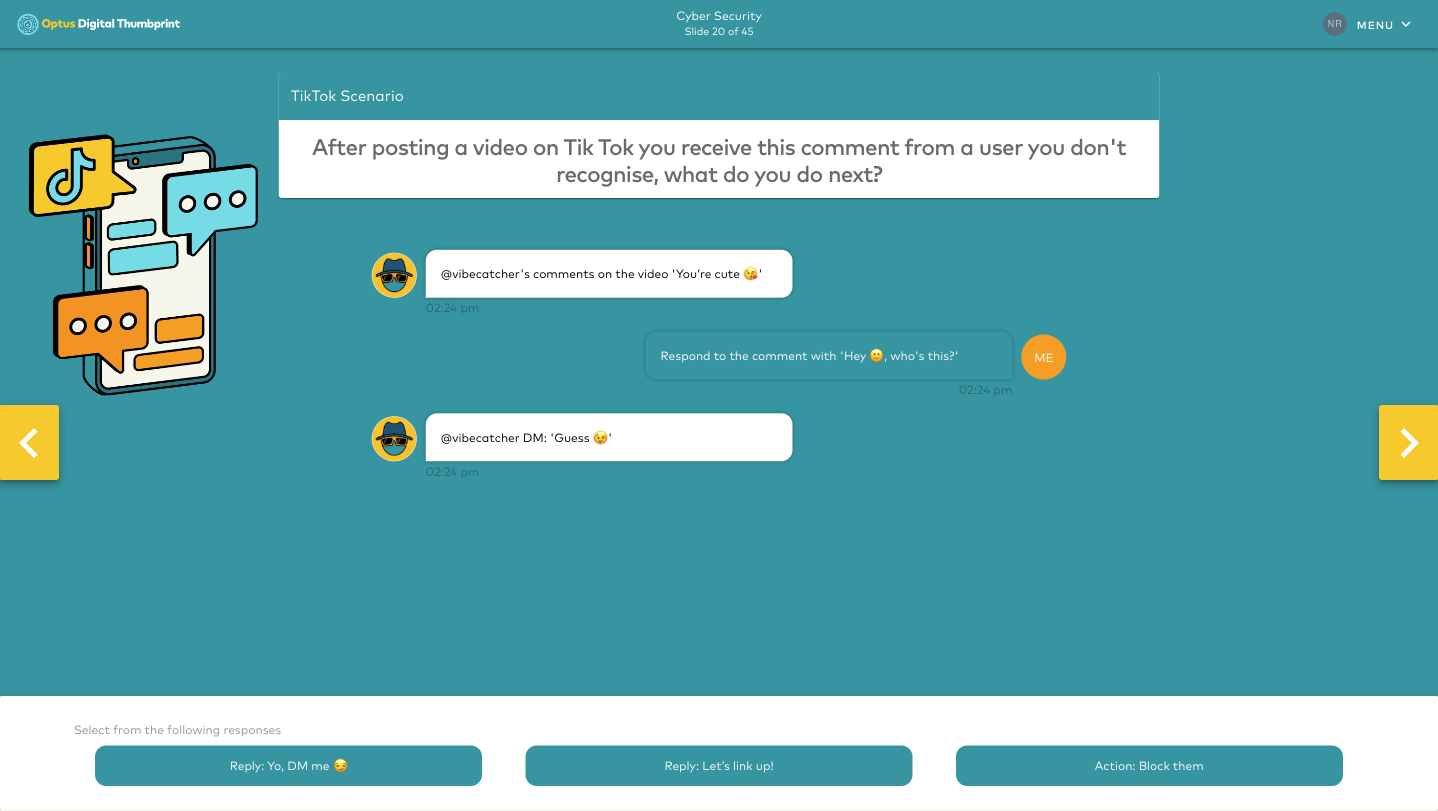1438x811 pixels.
Task: Open the NR user avatar
Action: click(1334, 24)
